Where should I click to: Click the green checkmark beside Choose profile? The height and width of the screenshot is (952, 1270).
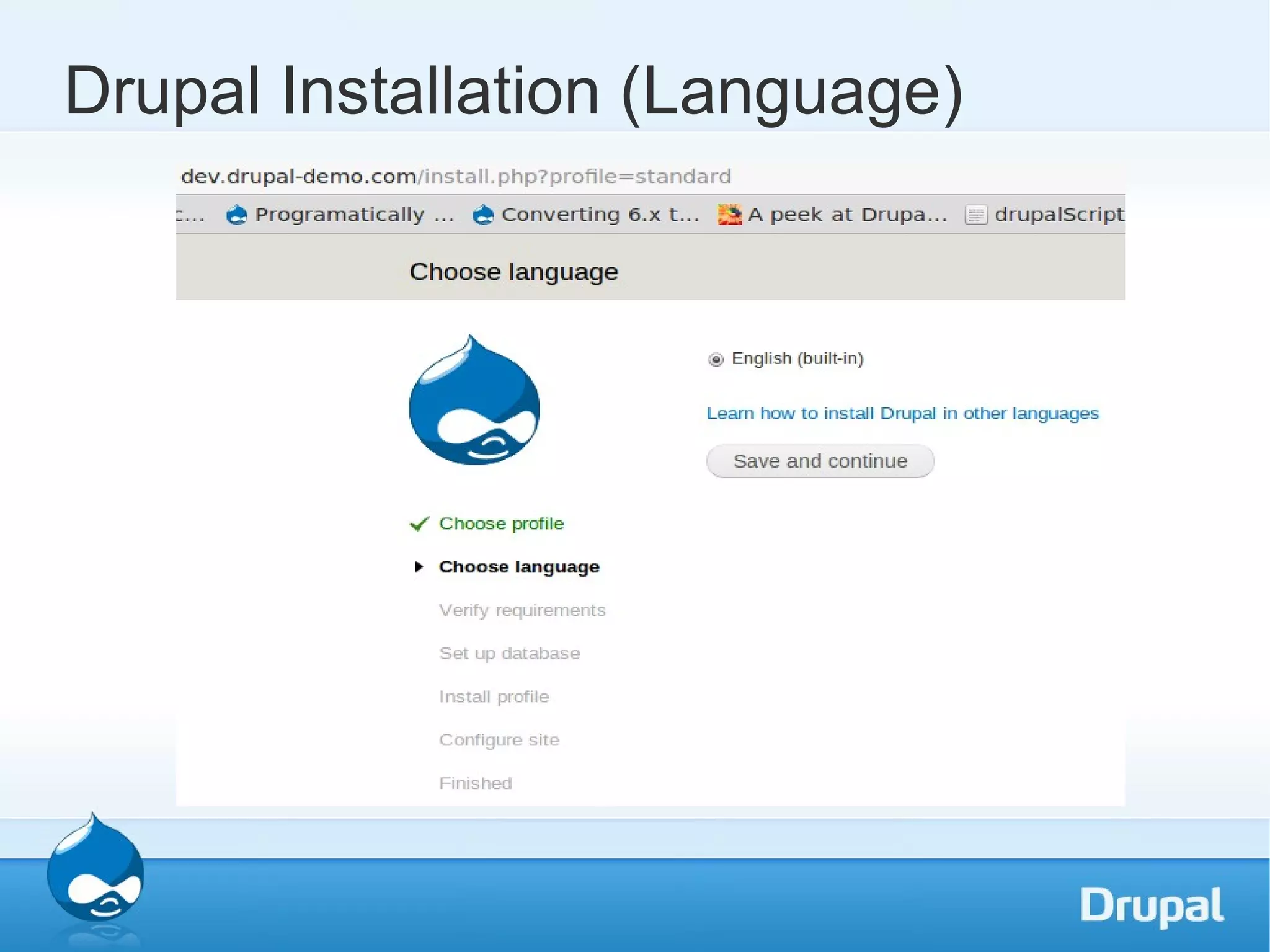419,524
